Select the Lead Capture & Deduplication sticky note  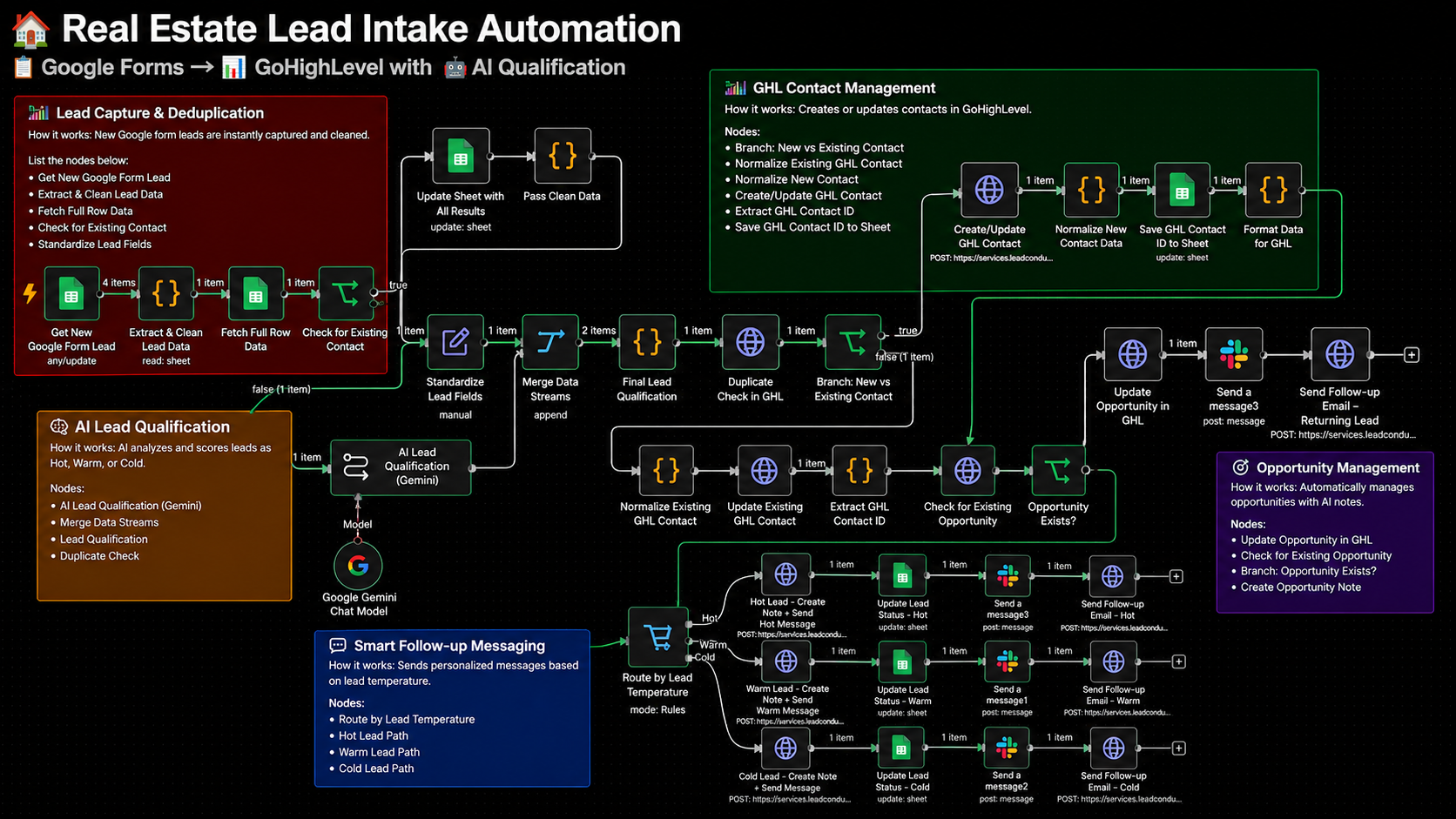[x=200, y=235]
